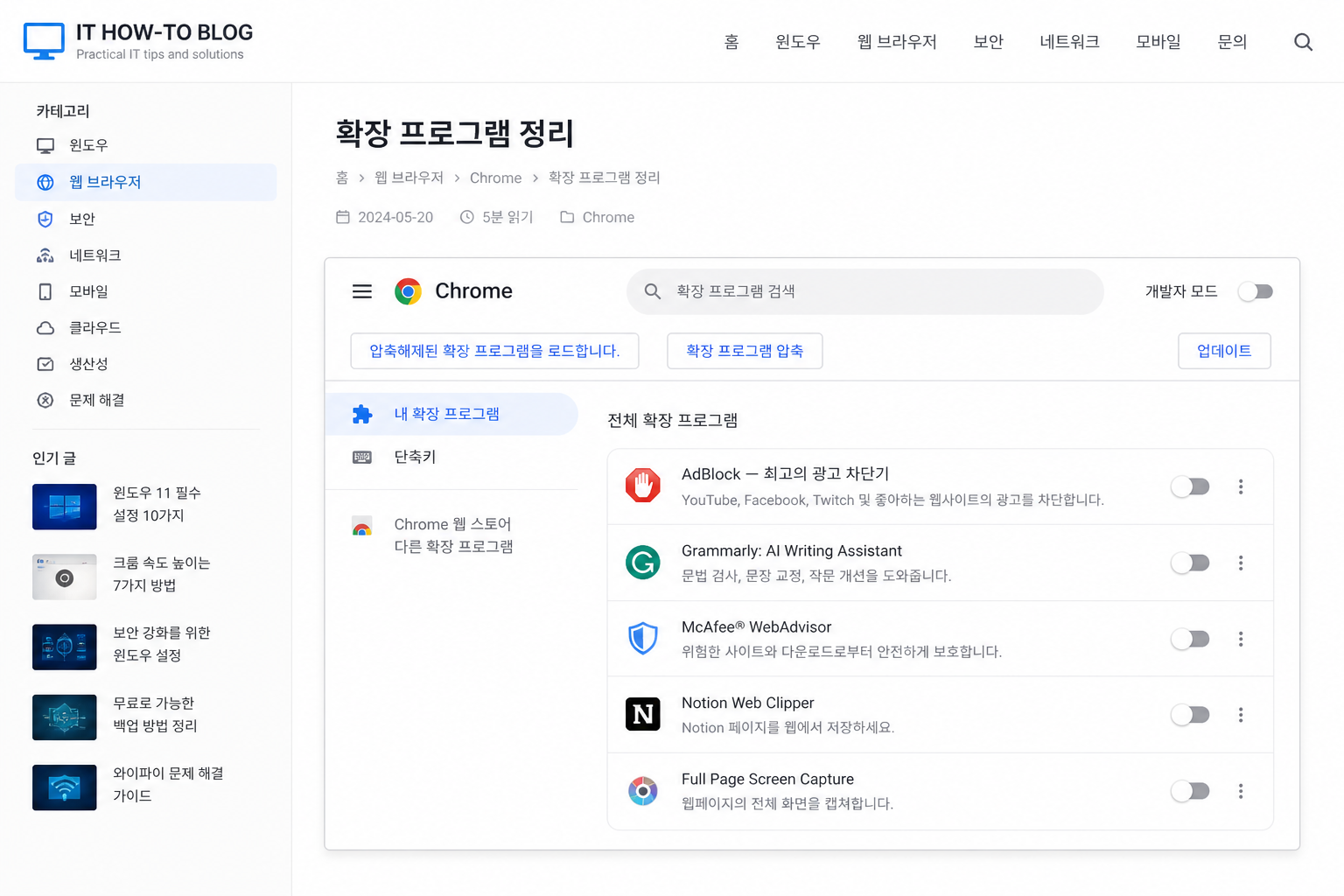Viewport: 1344px width, 896px height.
Task: Select 내 확장 프로그램 in Chrome sidebar
Action: click(451, 414)
